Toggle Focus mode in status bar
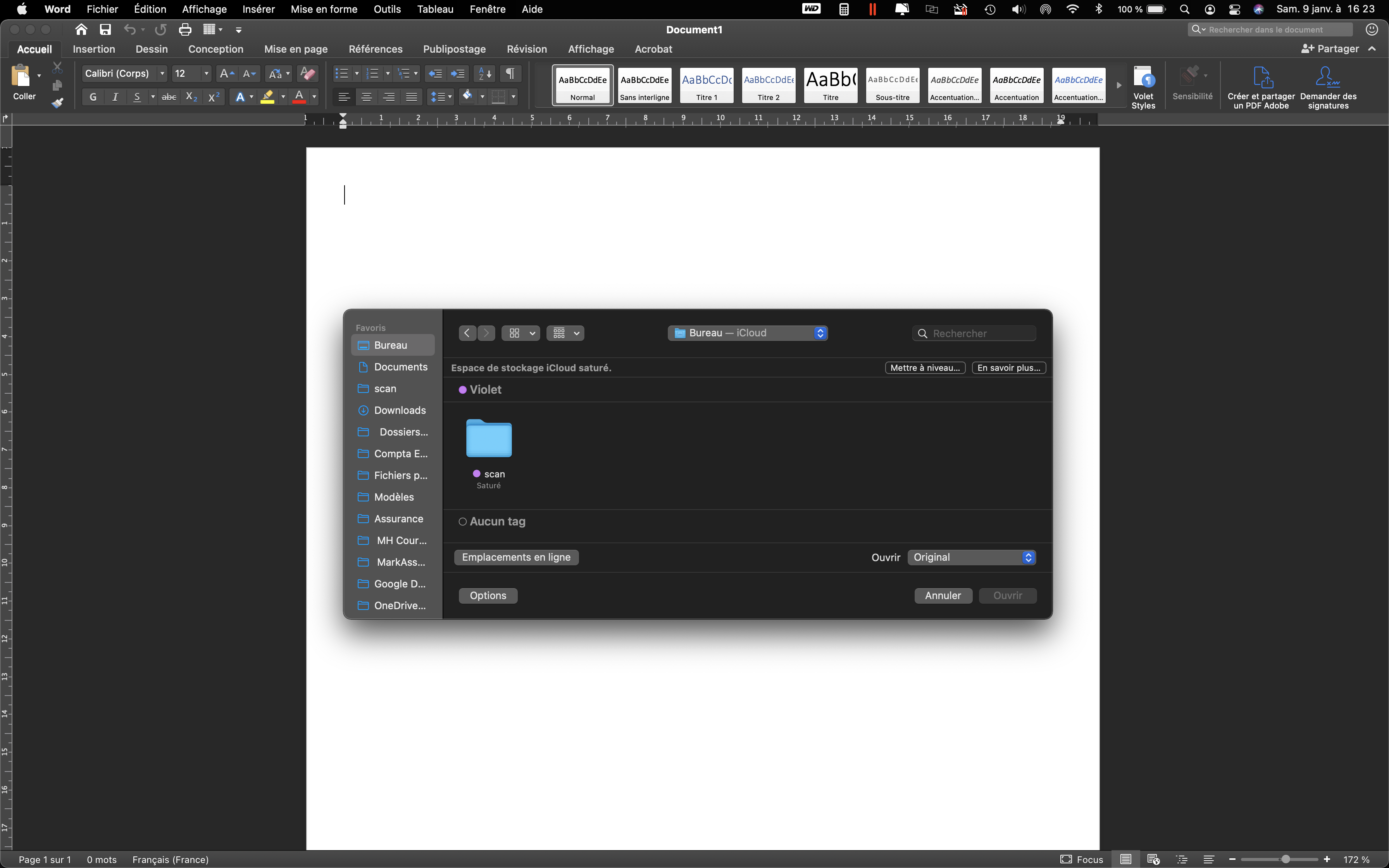Viewport: 1389px width, 868px height. [1082, 859]
